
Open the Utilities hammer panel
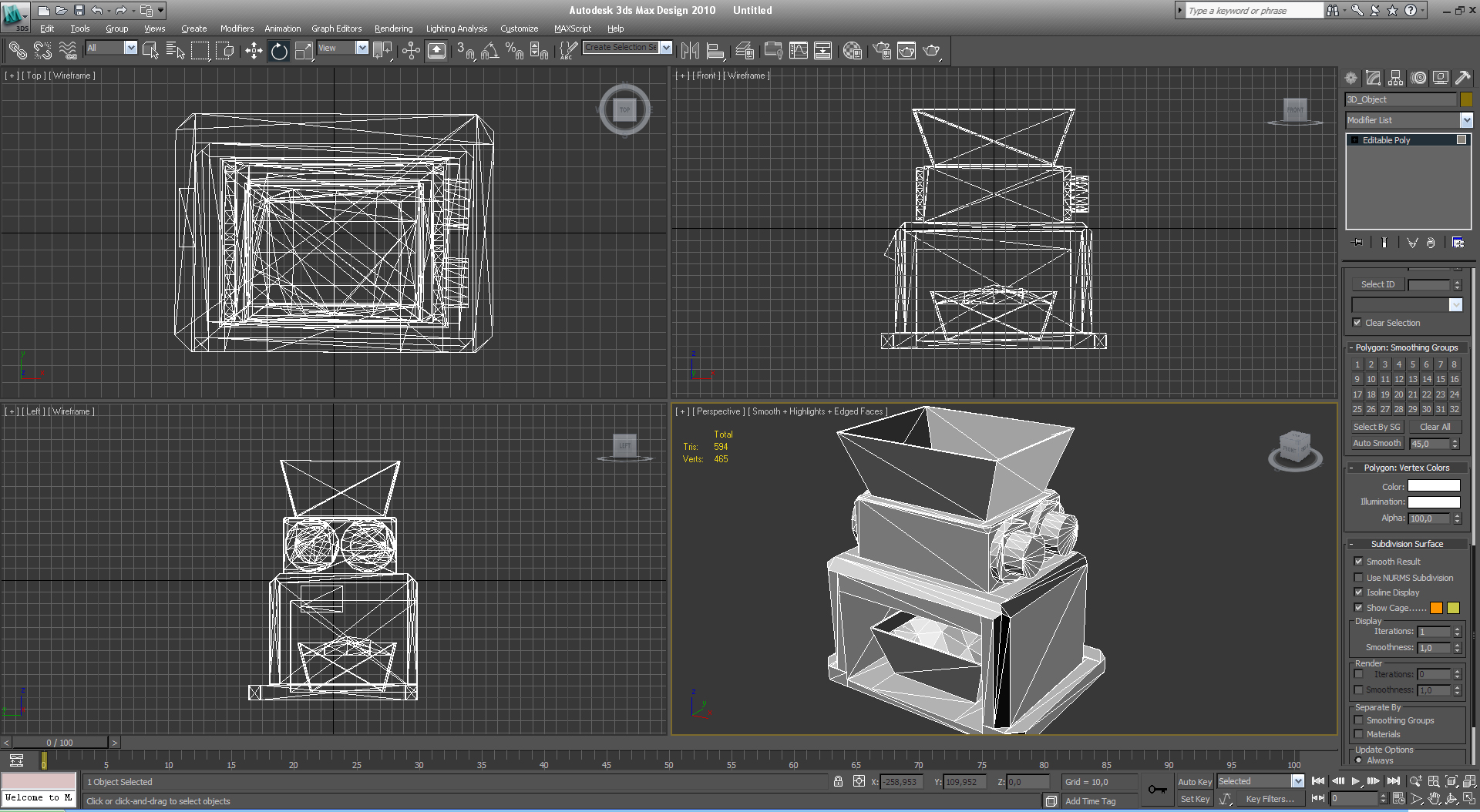(x=1462, y=78)
